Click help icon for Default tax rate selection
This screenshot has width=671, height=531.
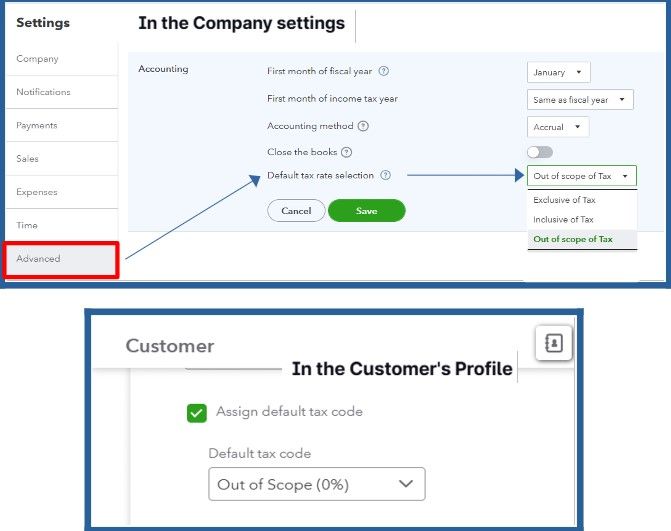pyautogui.click(x=385, y=176)
